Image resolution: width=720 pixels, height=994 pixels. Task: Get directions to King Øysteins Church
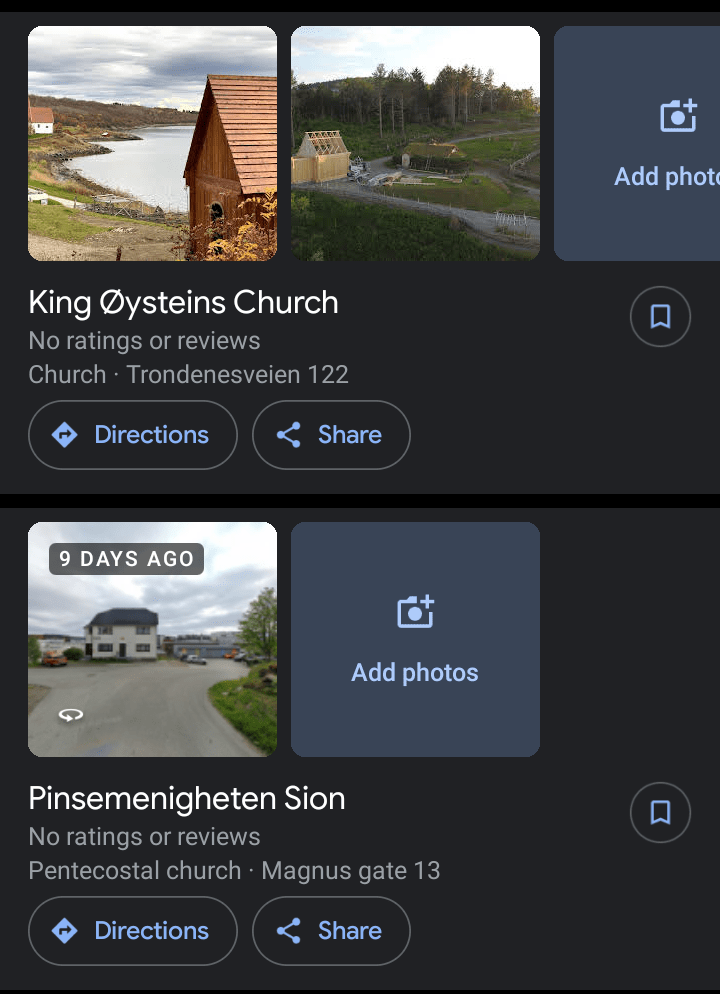pos(133,435)
